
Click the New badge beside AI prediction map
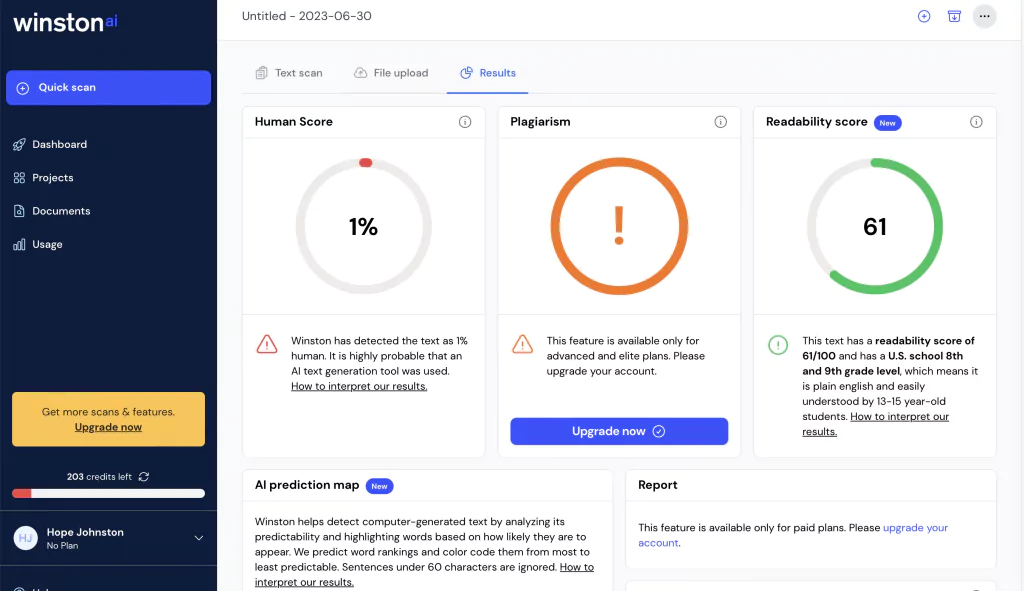pyautogui.click(x=379, y=487)
